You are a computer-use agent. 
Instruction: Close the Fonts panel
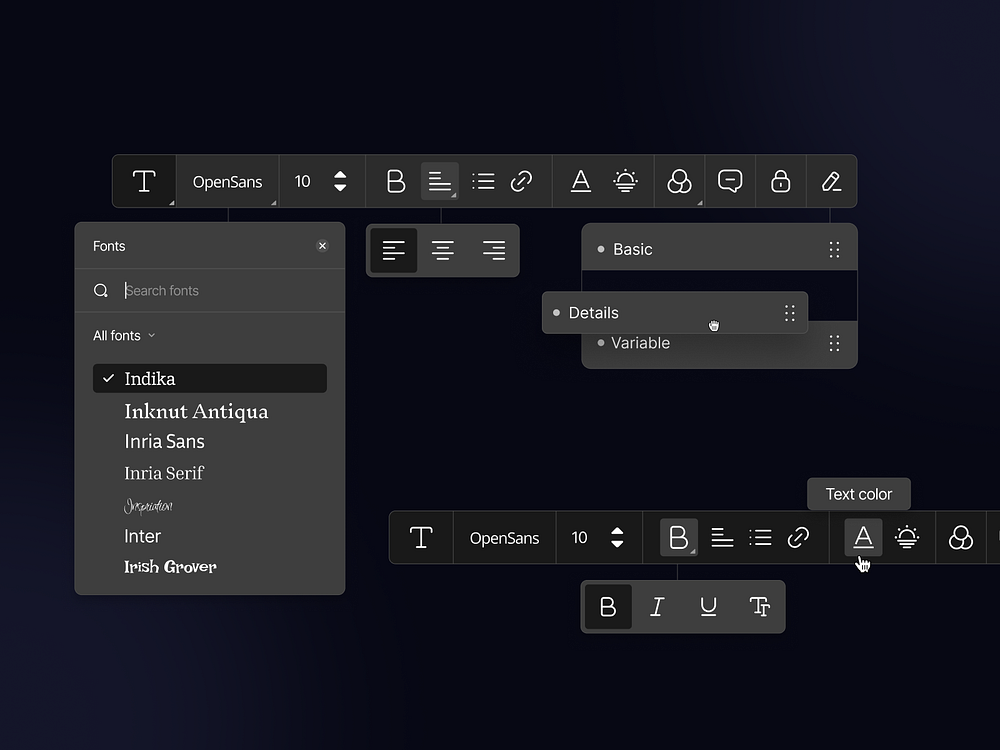(322, 245)
